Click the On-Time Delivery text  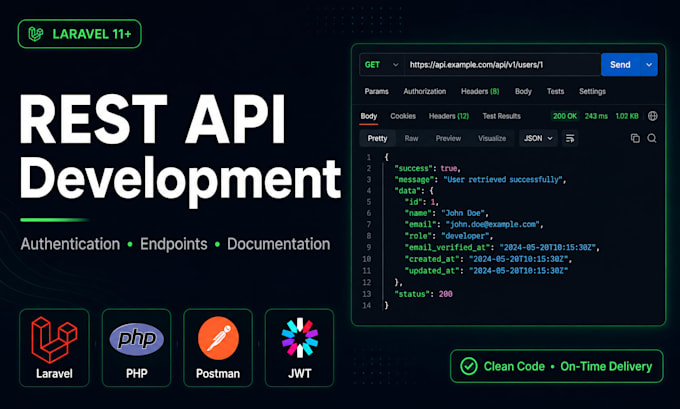[606, 366]
